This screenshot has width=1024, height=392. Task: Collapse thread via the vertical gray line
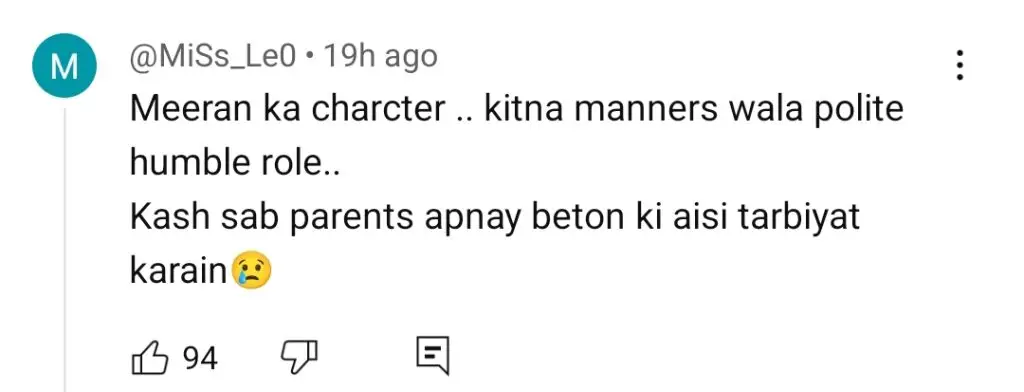tap(65, 250)
